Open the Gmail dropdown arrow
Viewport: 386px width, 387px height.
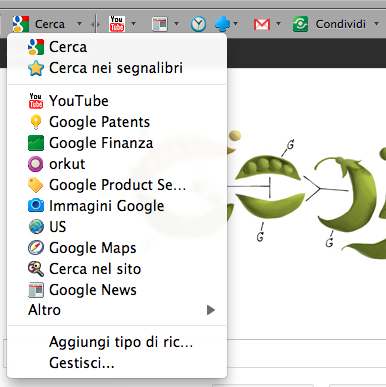tap(278, 24)
